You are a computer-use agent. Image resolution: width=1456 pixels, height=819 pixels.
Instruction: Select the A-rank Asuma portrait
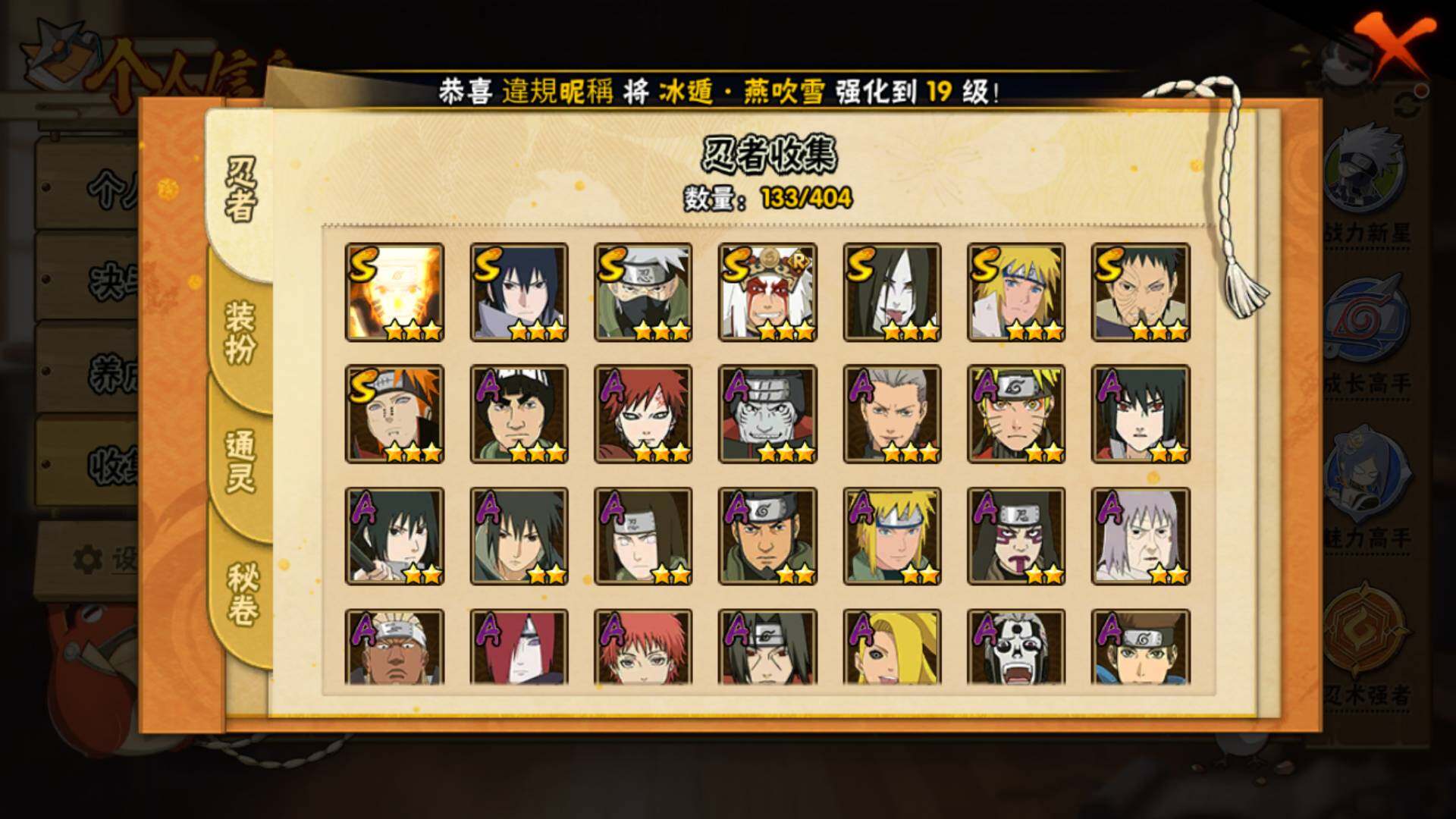(x=767, y=536)
